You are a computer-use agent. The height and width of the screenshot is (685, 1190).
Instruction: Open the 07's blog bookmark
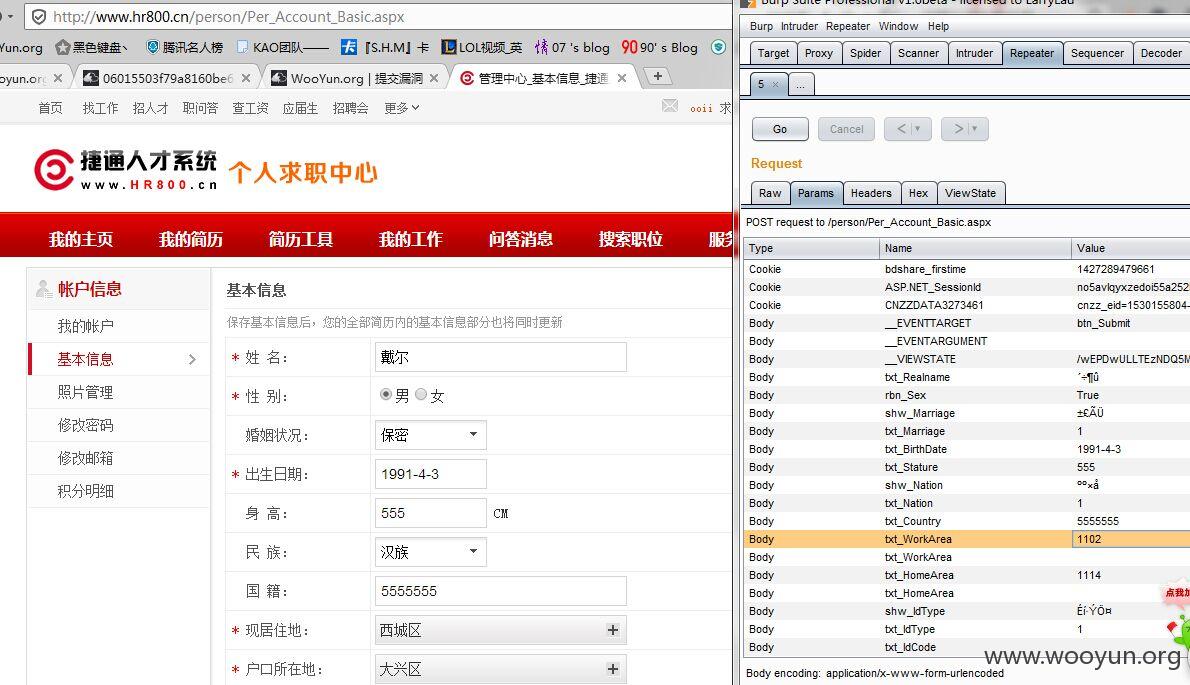(571, 47)
